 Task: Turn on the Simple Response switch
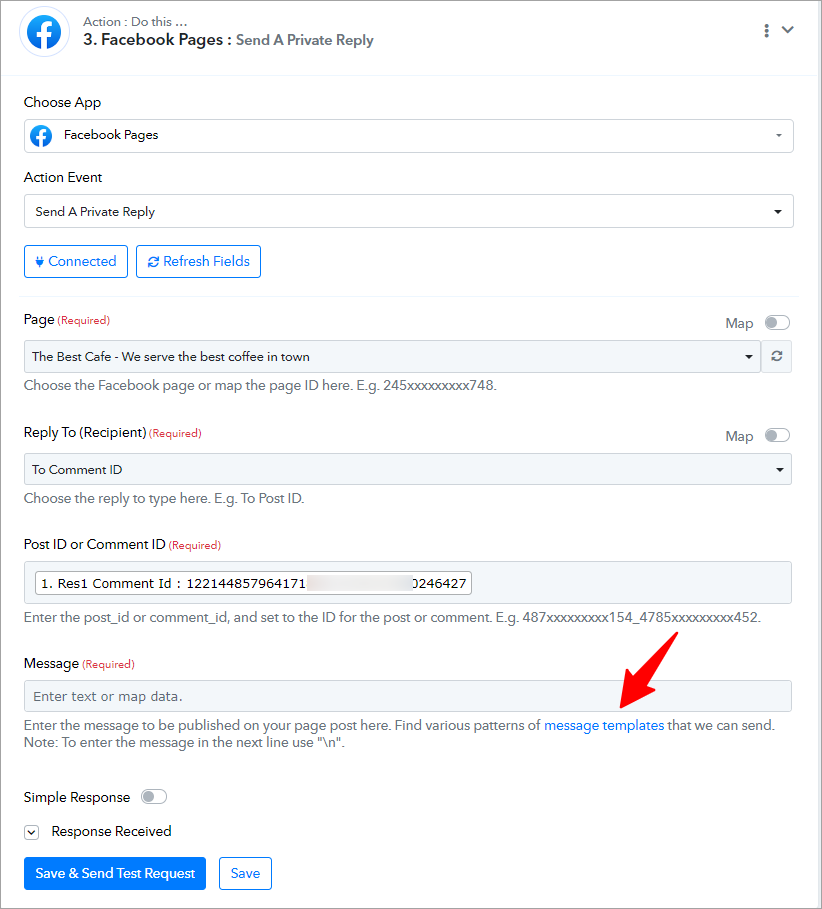point(154,797)
